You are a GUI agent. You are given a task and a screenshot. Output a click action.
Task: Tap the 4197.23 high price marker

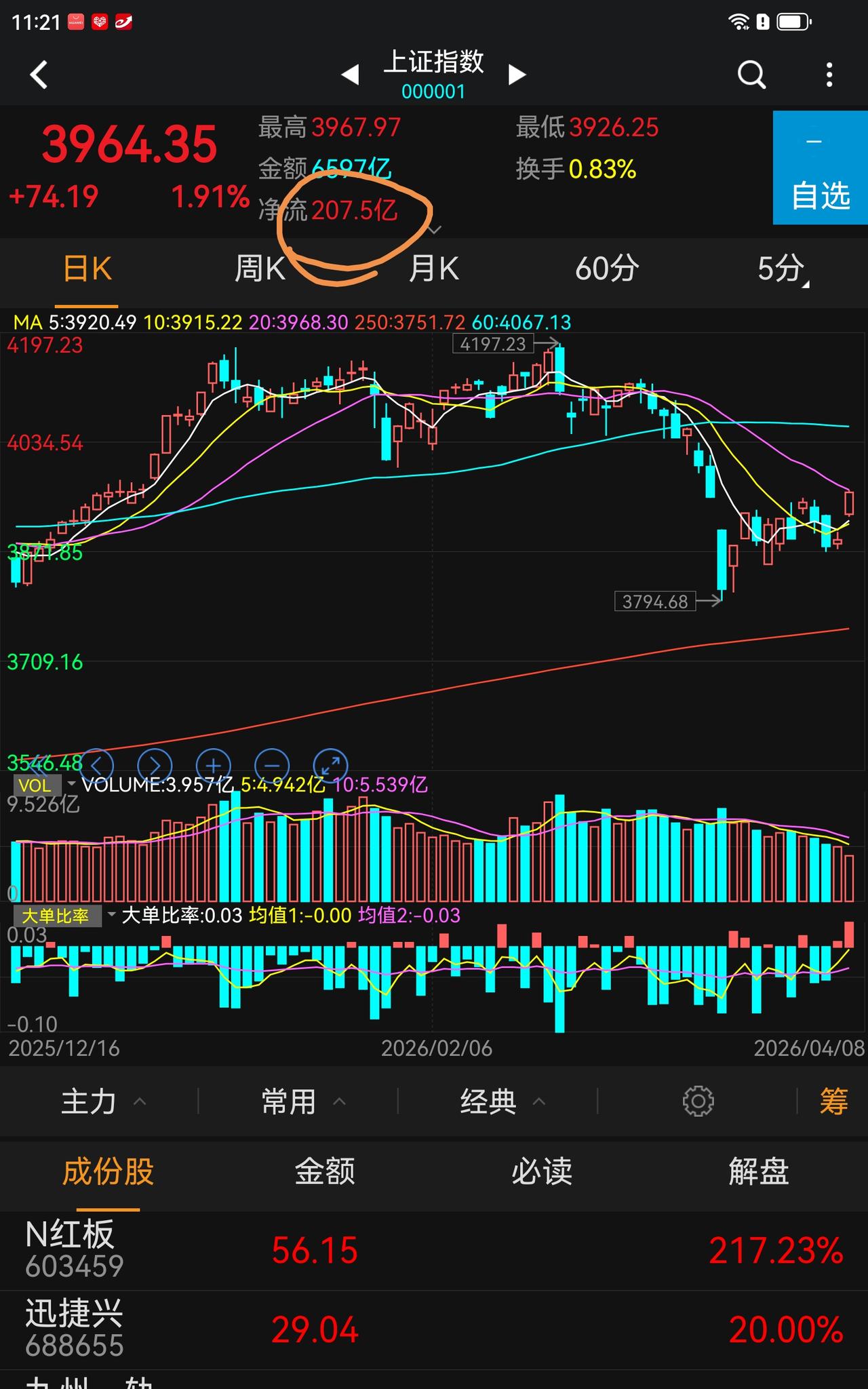[x=493, y=344]
